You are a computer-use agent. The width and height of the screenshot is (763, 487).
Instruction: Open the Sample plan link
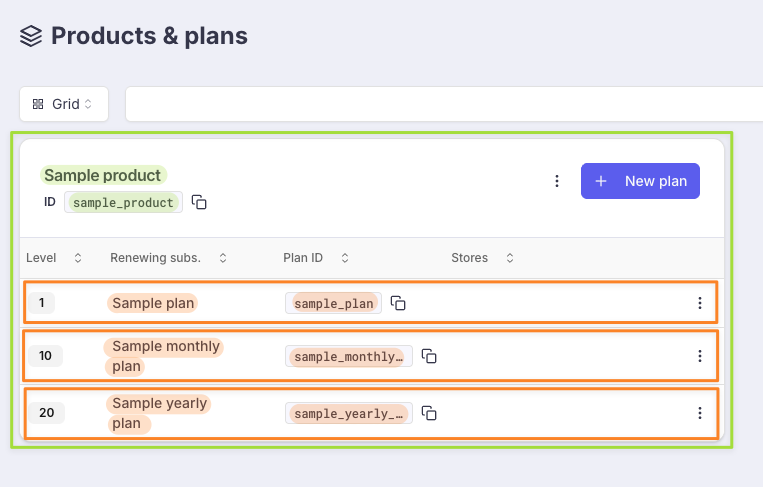(x=153, y=303)
